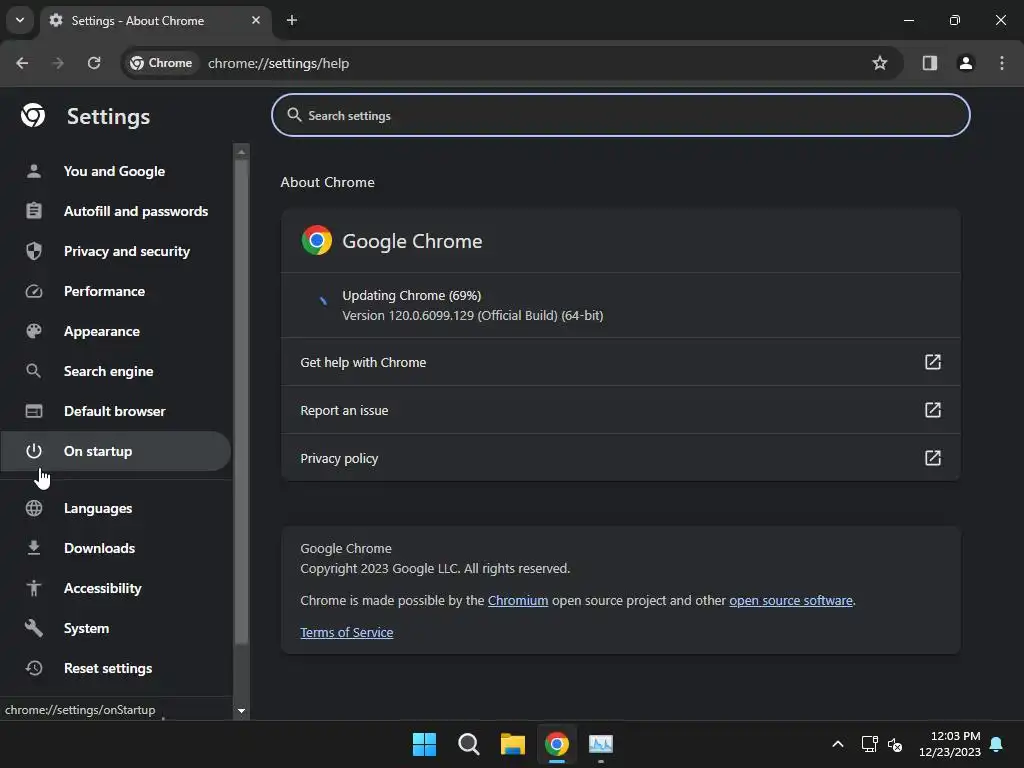
Task: Click the palette icon beside Appearance
Action: point(34,331)
